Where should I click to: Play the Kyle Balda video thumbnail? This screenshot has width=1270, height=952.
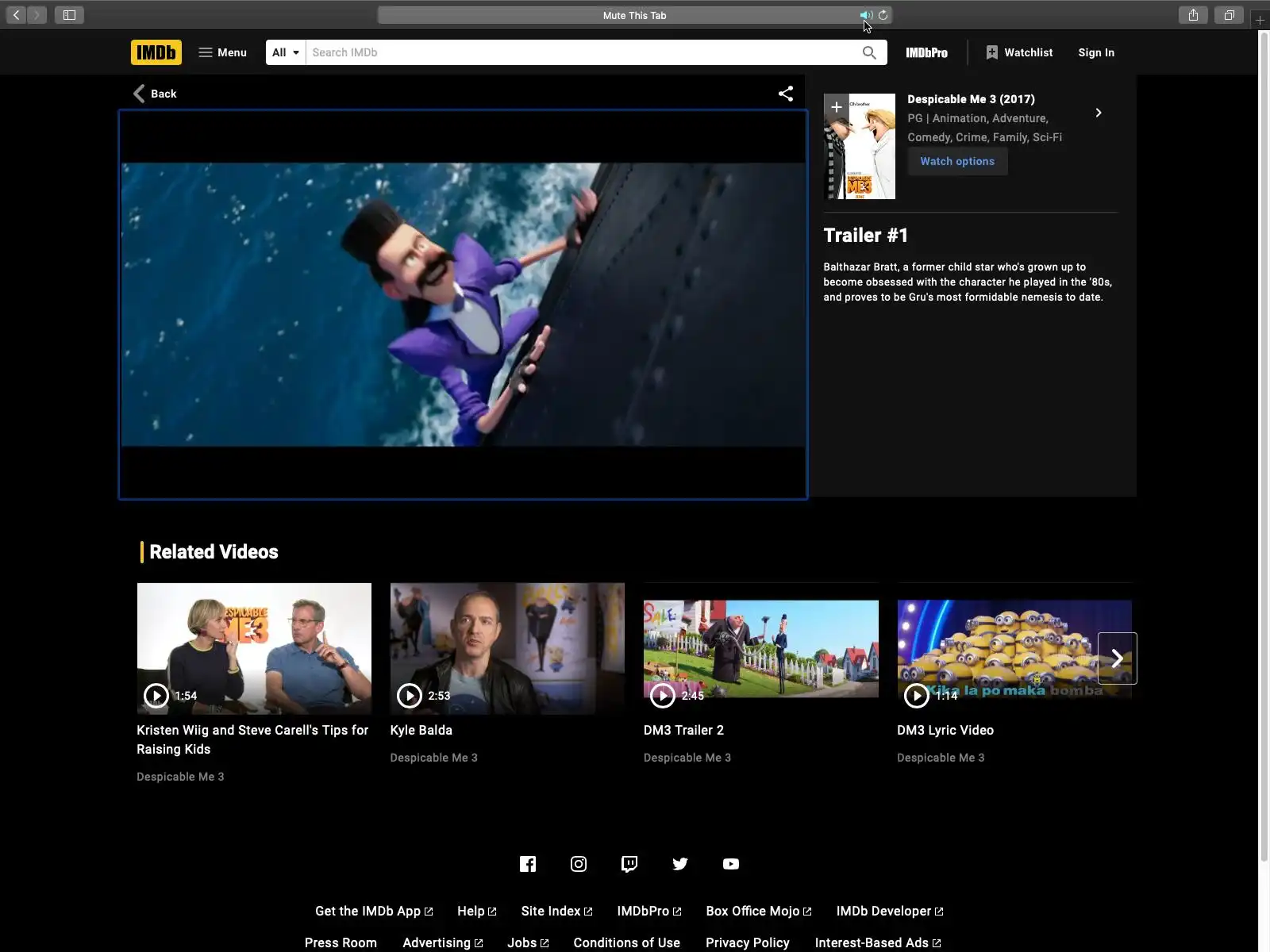[507, 648]
